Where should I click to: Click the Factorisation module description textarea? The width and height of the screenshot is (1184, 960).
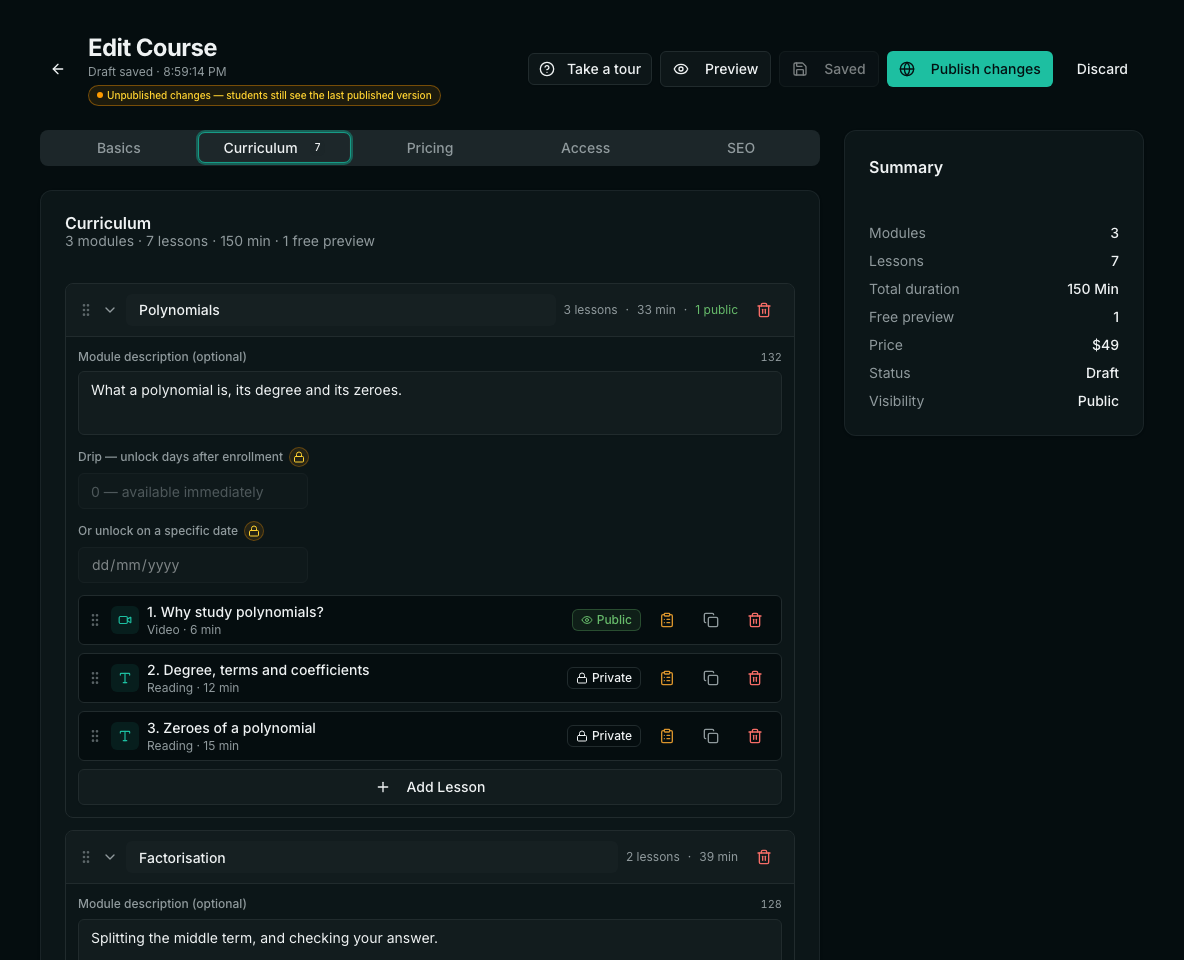pos(430,940)
